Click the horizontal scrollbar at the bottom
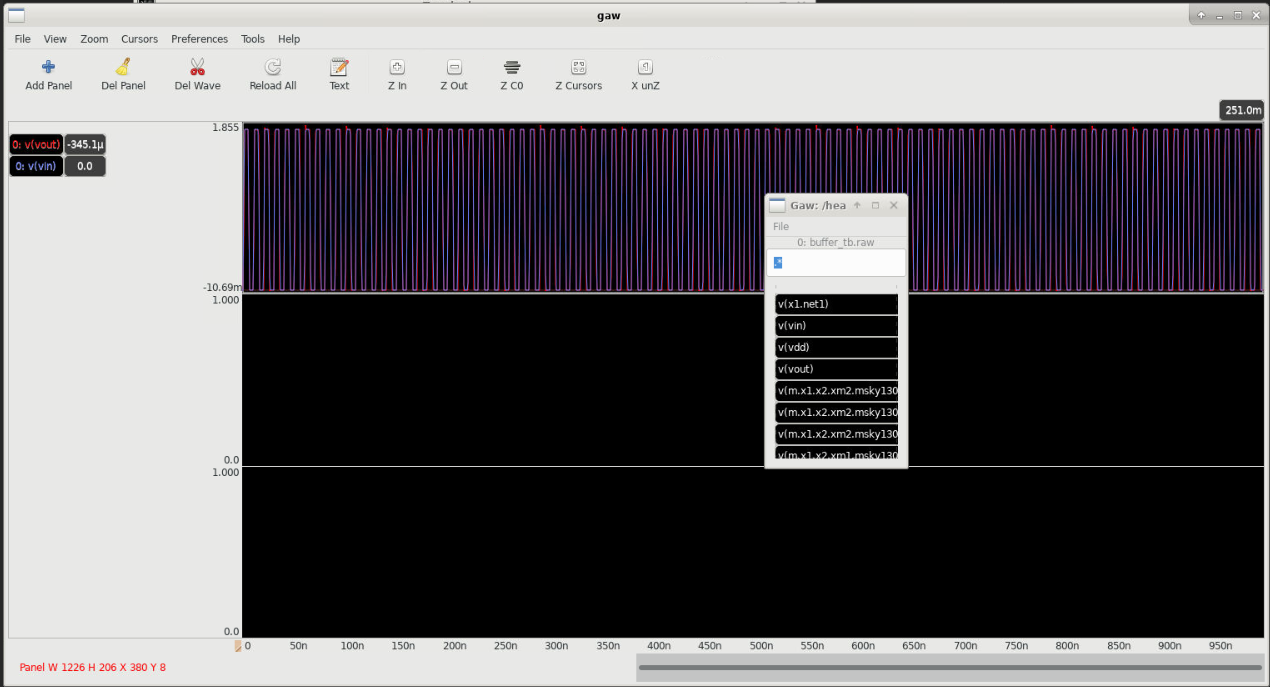Screen dimensions: 1270x687 tap(950, 667)
